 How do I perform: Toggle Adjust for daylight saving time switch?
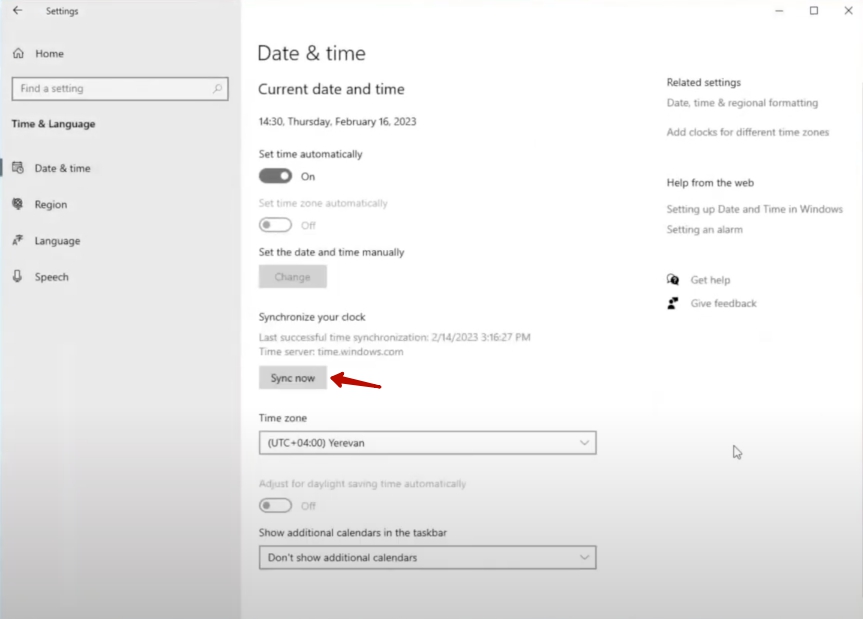[275, 506]
